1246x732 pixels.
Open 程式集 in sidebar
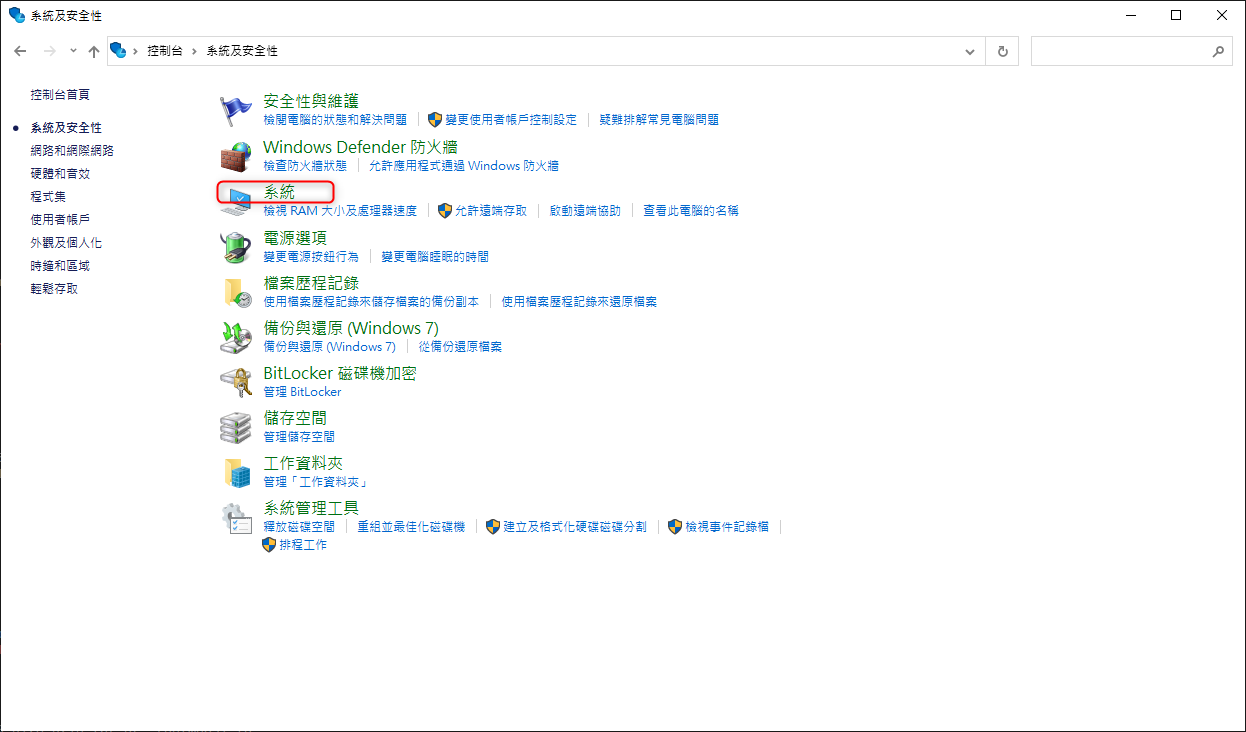click(x=48, y=197)
